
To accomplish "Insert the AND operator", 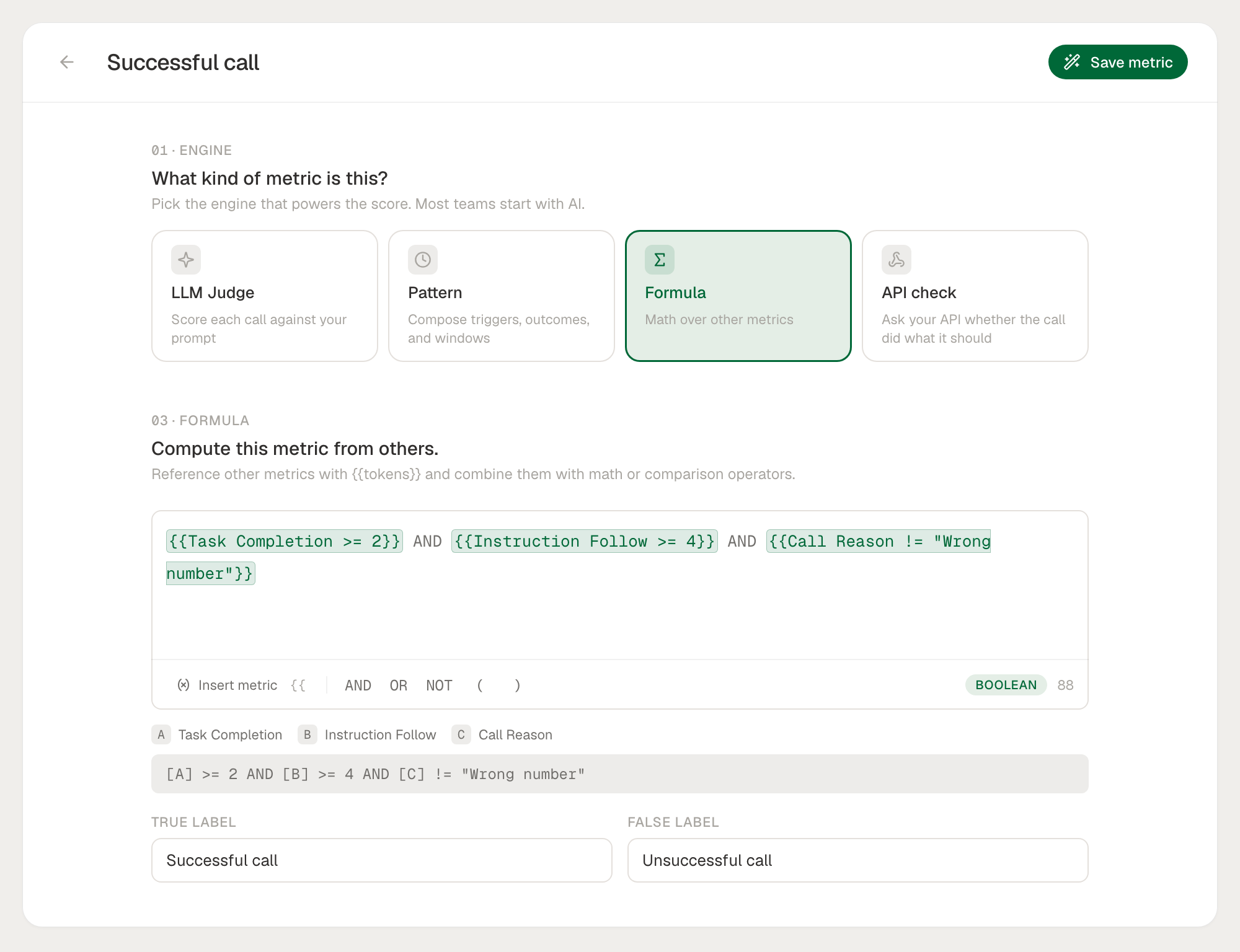I will point(358,685).
